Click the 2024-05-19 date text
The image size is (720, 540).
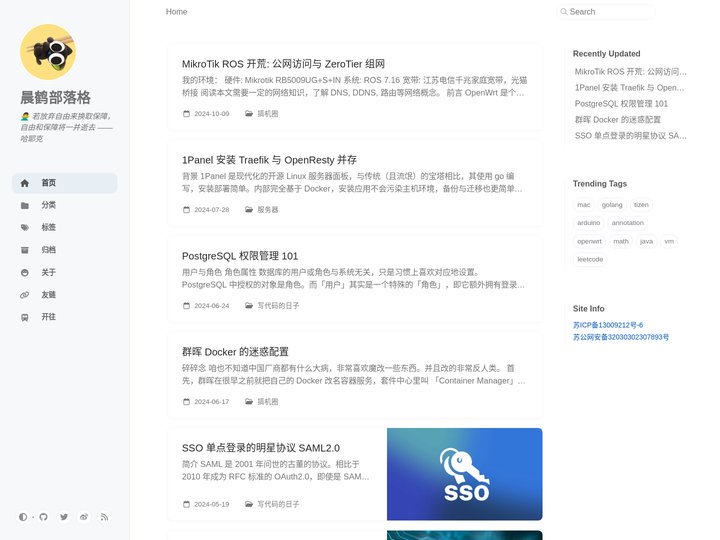(212, 504)
